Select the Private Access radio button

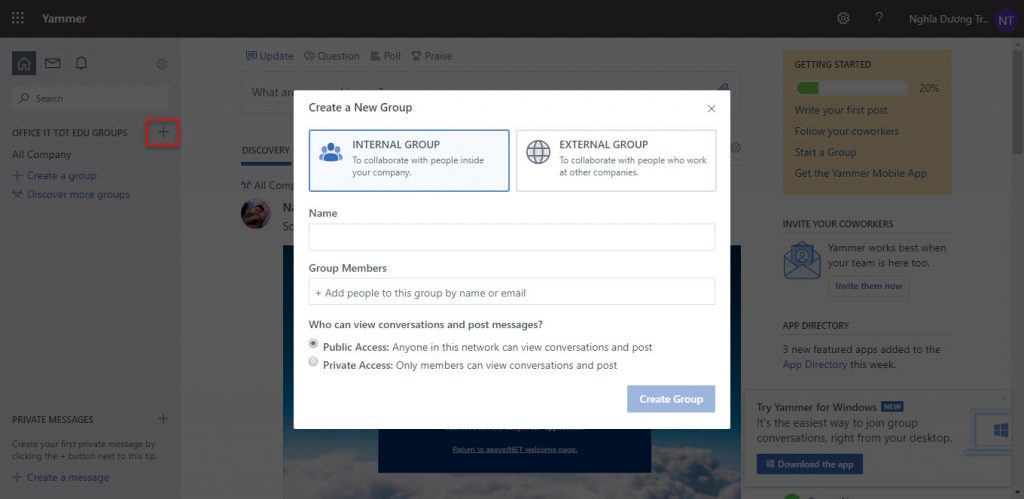pos(313,362)
